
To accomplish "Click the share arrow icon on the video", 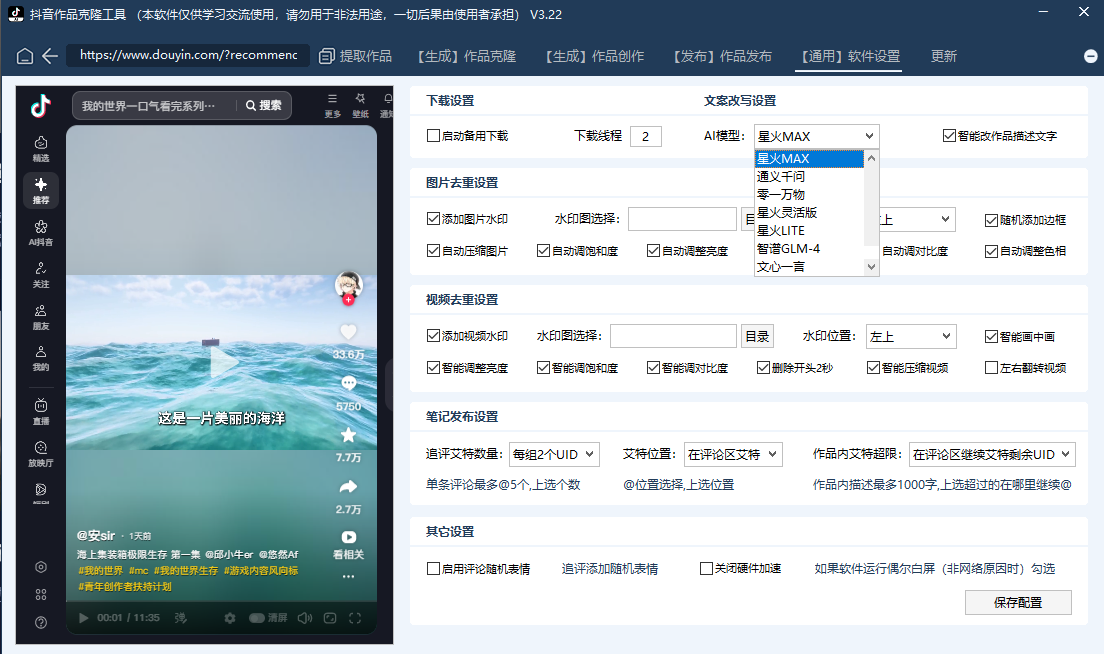I will (x=348, y=487).
